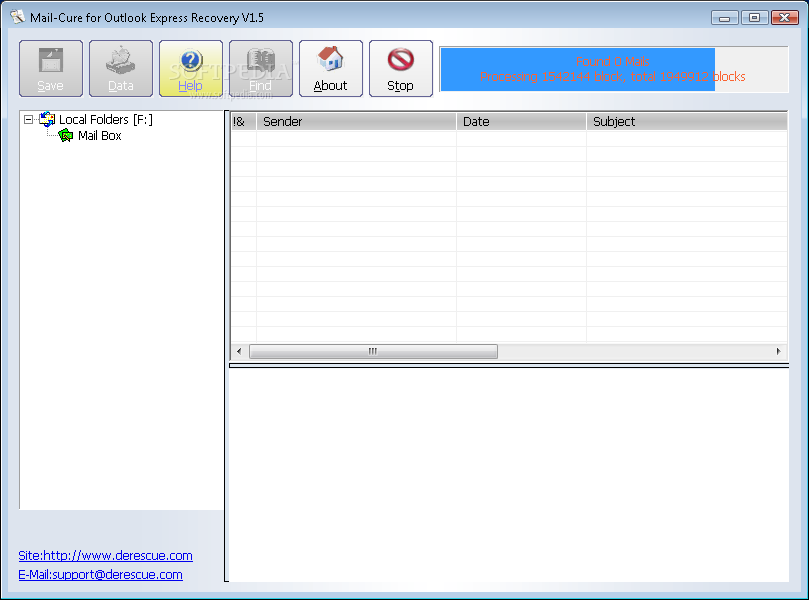Click the !& column header
This screenshot has height=600, width=809.
click(244, 122)
